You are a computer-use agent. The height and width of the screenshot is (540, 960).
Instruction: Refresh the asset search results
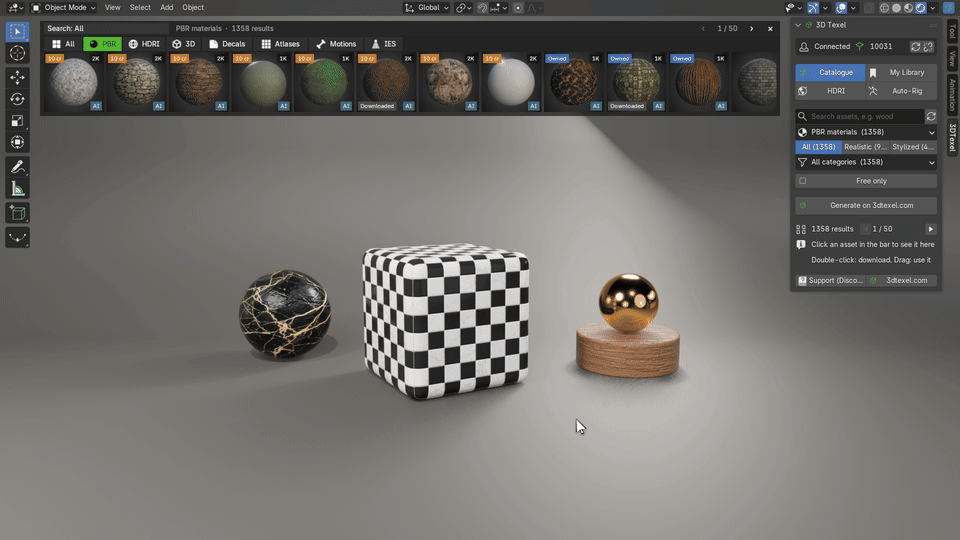click(x=931, y=116)
